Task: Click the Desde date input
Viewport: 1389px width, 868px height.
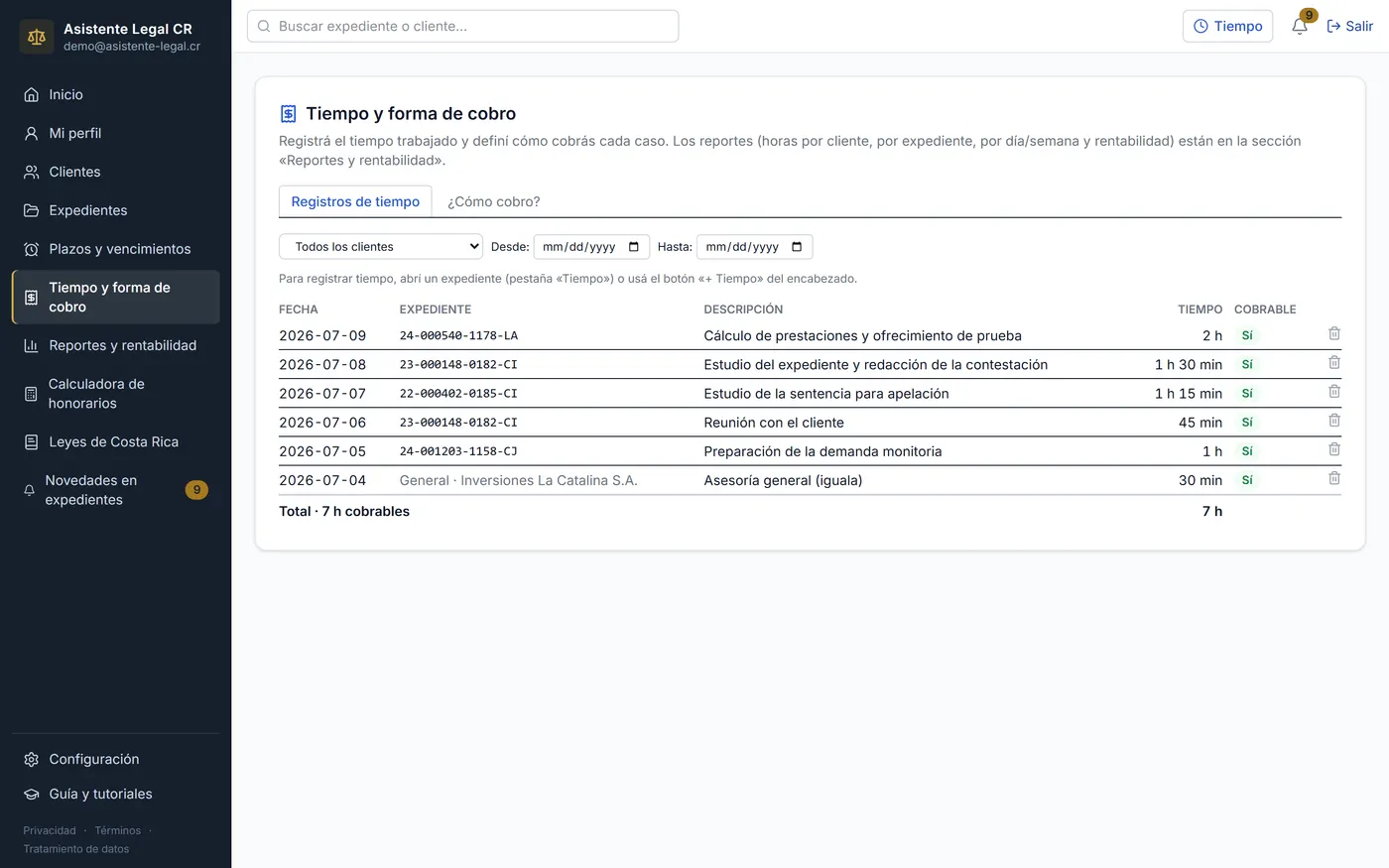Action: coord(591,247)
